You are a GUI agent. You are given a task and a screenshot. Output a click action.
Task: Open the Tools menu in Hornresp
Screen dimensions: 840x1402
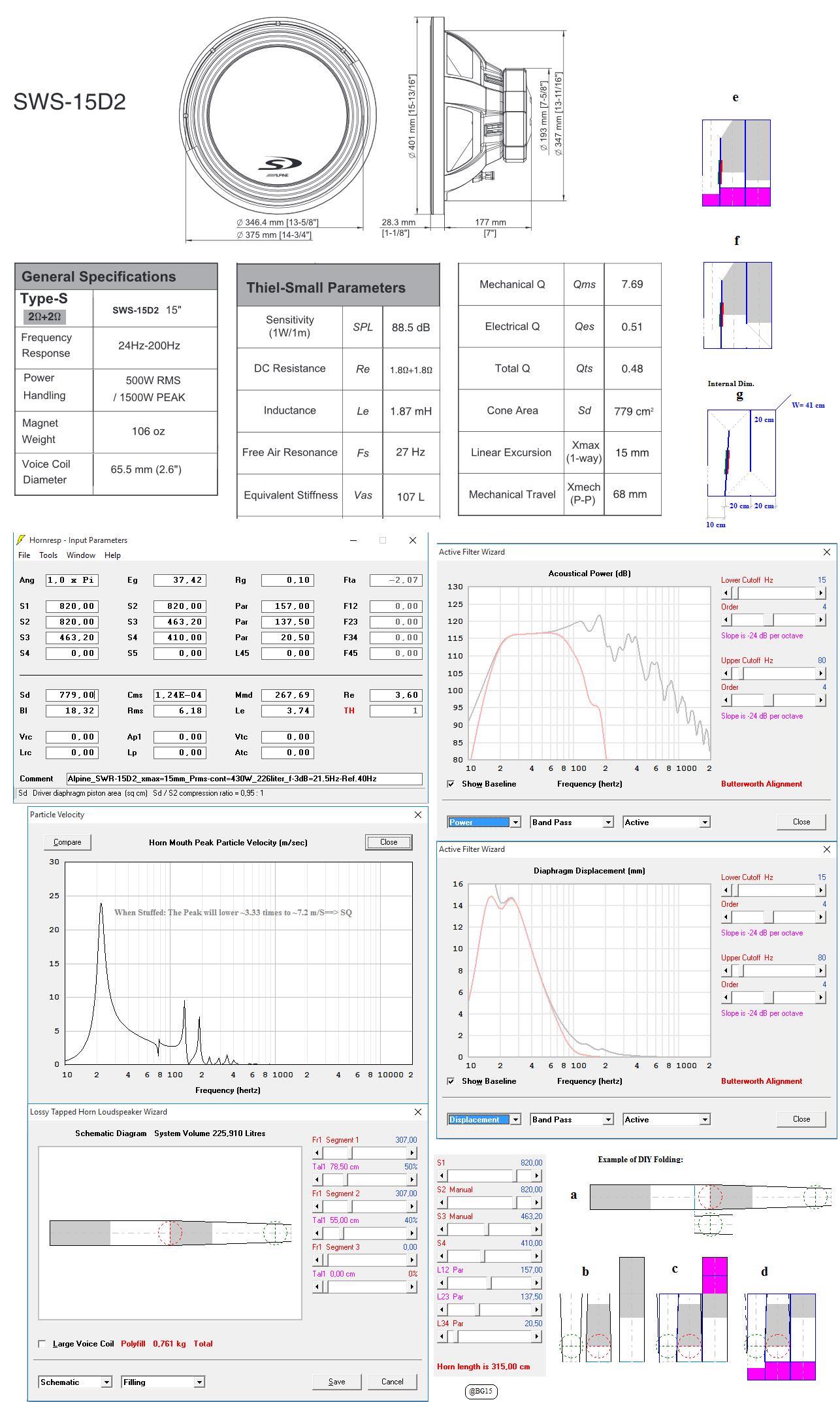48,555
